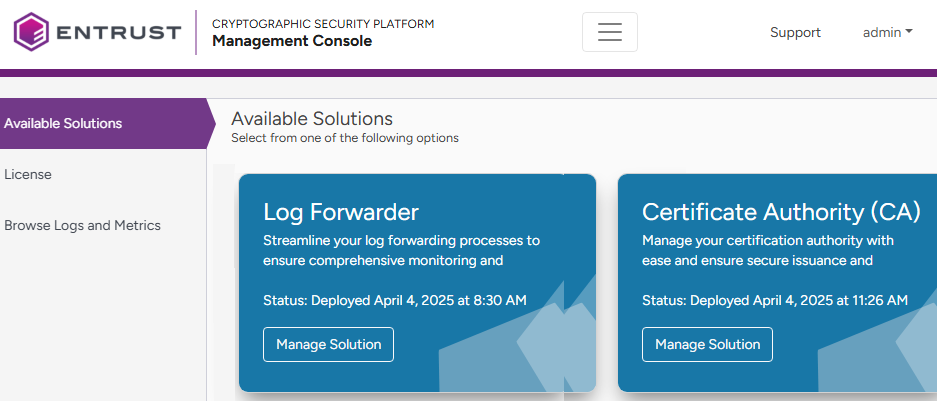Select Available Solutions in the sidebar

pyautogui.click(x=63, y=124)
